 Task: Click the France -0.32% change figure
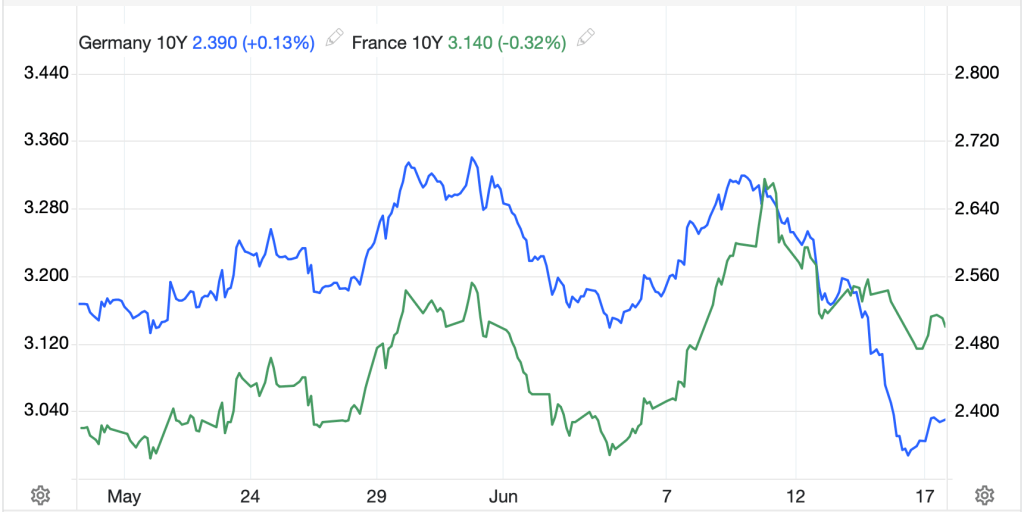coord(532,42)
